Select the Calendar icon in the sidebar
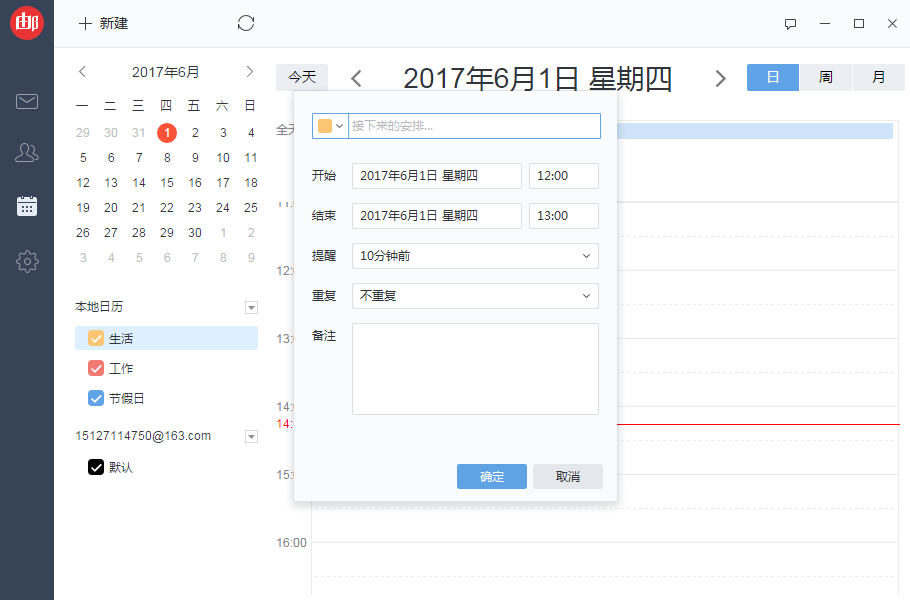The width and height of the screenshot is (910, 600). (x=26, y=207)
